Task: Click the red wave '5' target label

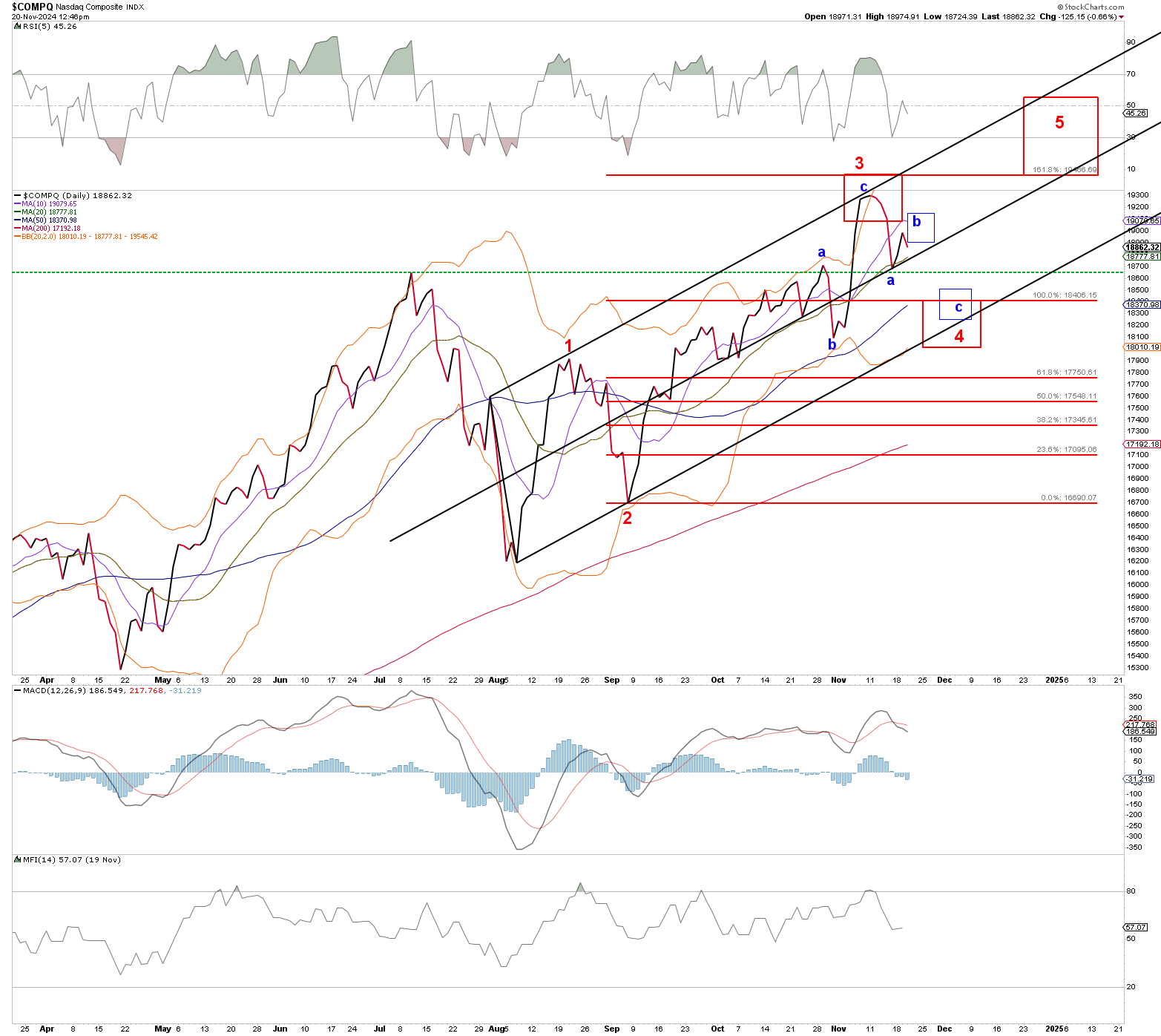Action: (x=1059, y=122)
